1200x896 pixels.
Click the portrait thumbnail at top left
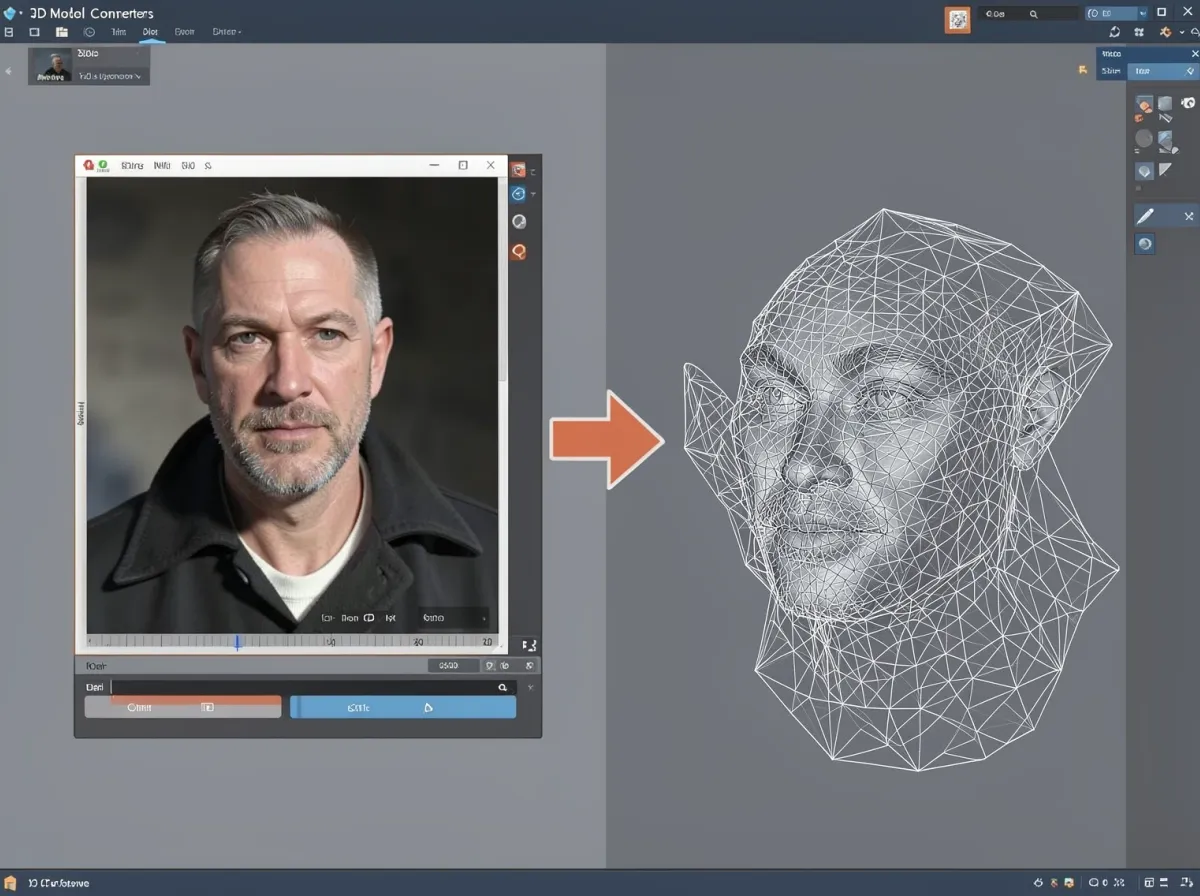click(x=53, y=66)
